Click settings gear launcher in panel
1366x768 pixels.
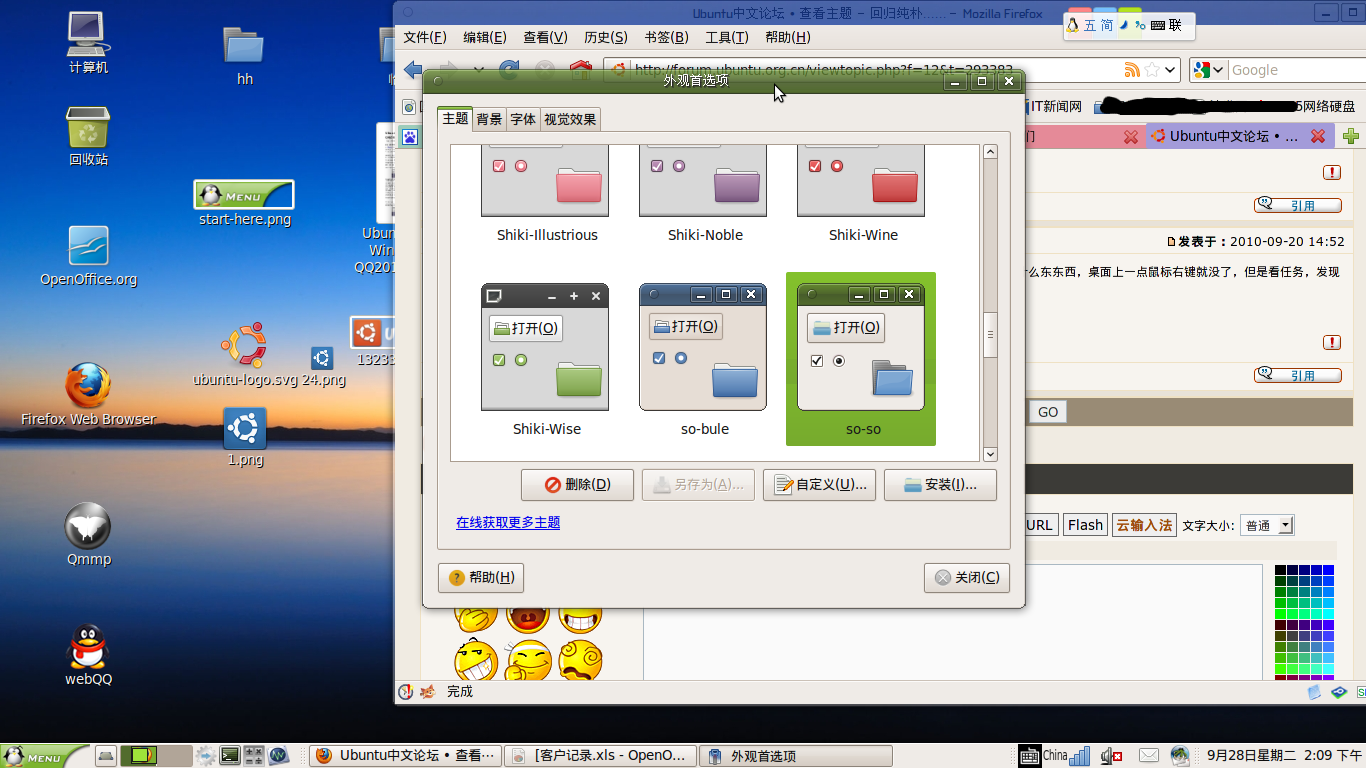point(205,756)
